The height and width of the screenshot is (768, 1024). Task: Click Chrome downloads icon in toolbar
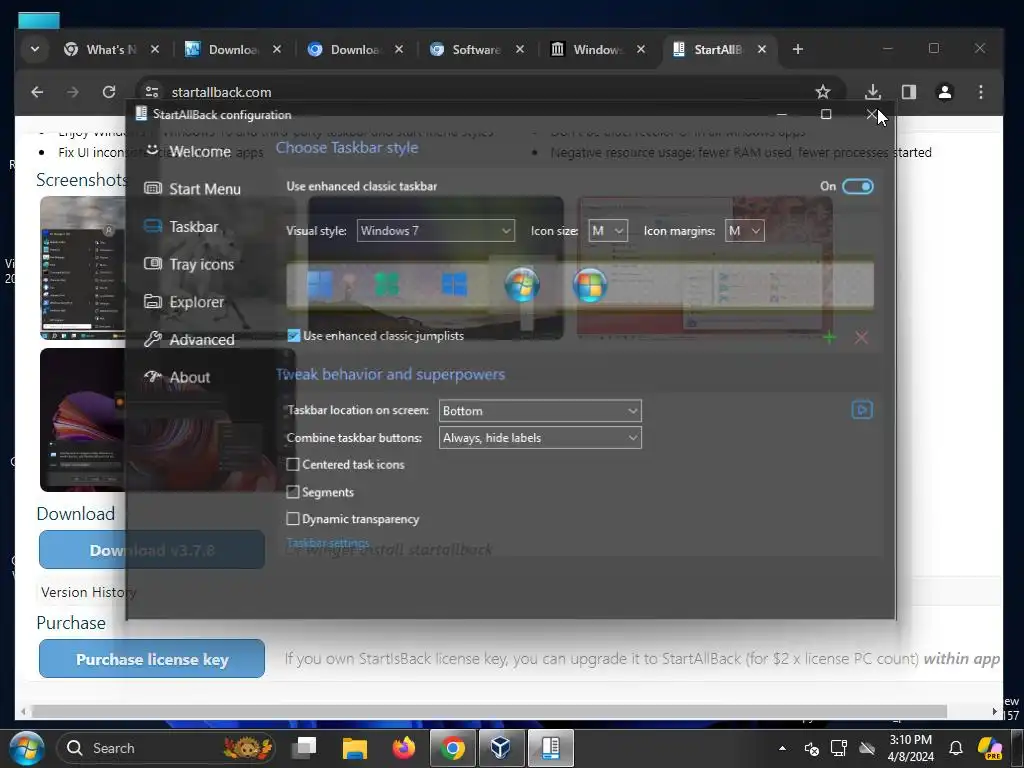(872, 92)
